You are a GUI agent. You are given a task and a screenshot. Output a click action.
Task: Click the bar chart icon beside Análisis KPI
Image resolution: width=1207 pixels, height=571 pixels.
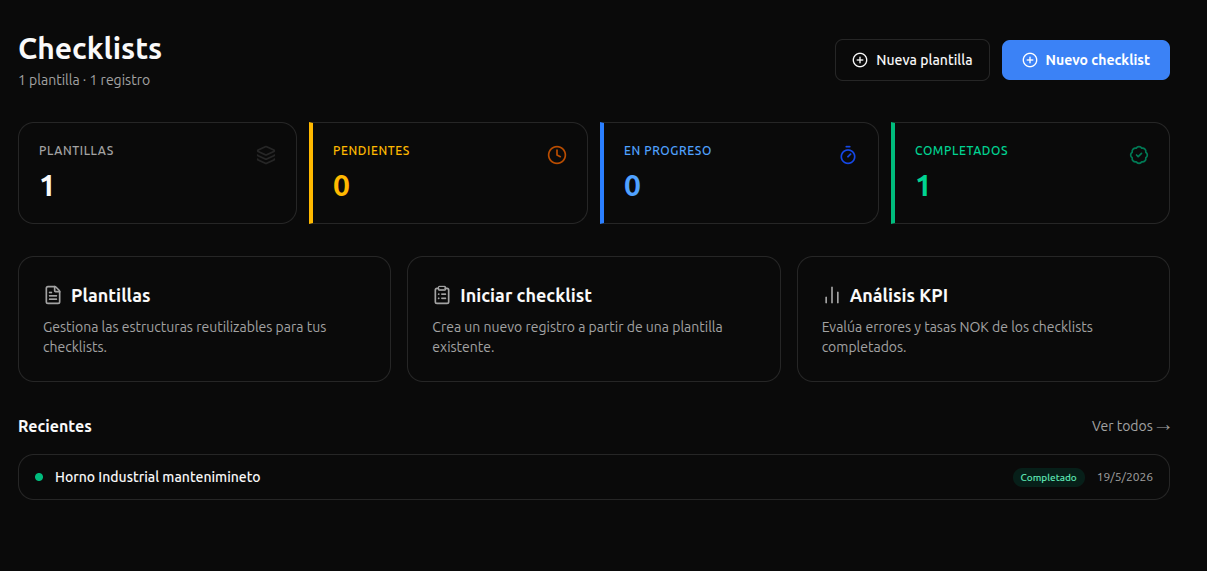(831, 296)
